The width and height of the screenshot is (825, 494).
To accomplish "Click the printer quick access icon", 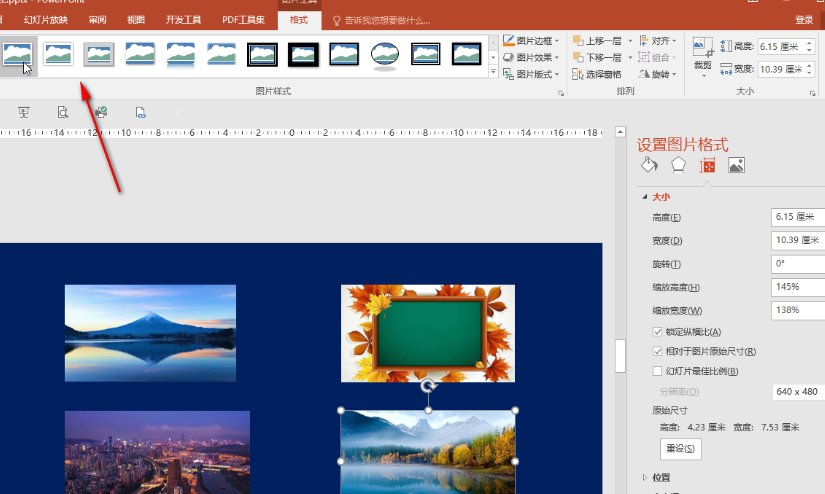I will [x=102, y=112].
